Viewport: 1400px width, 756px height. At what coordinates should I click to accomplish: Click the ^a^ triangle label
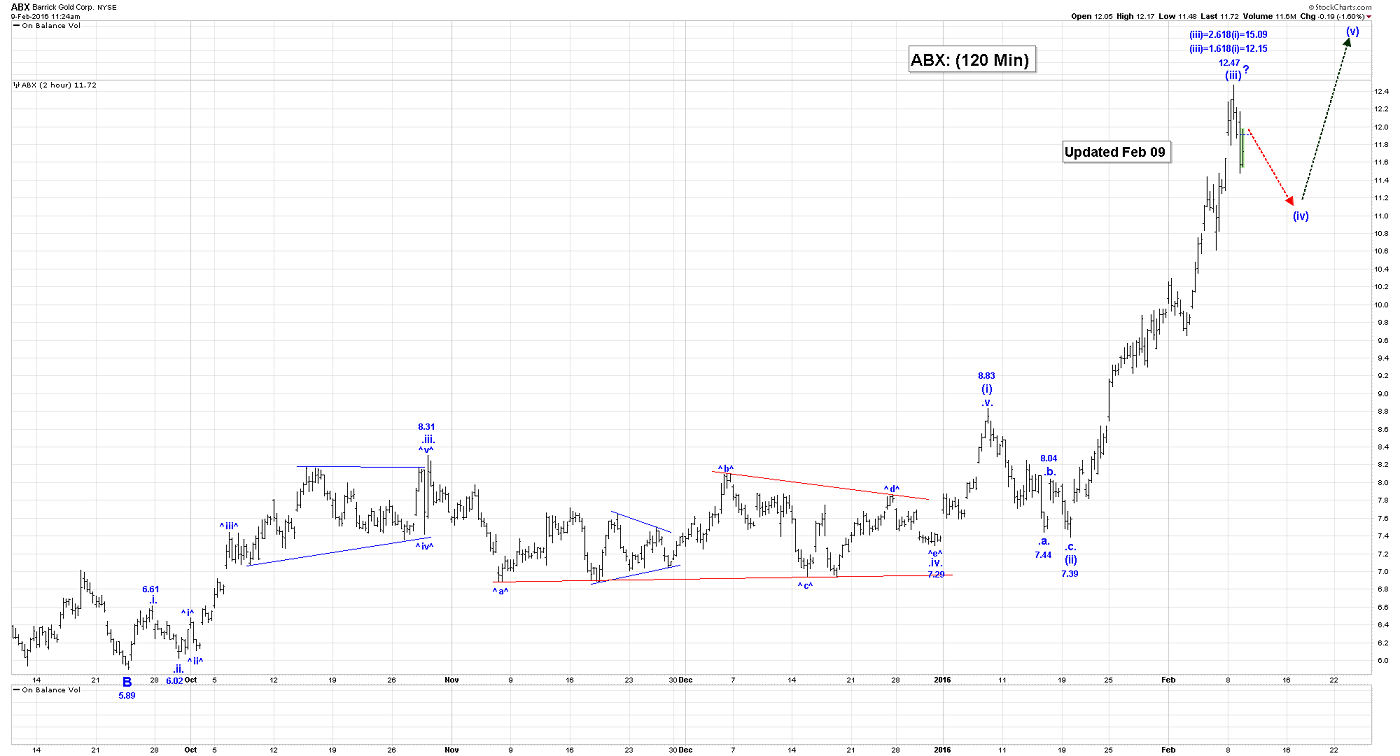click(501, 592)
